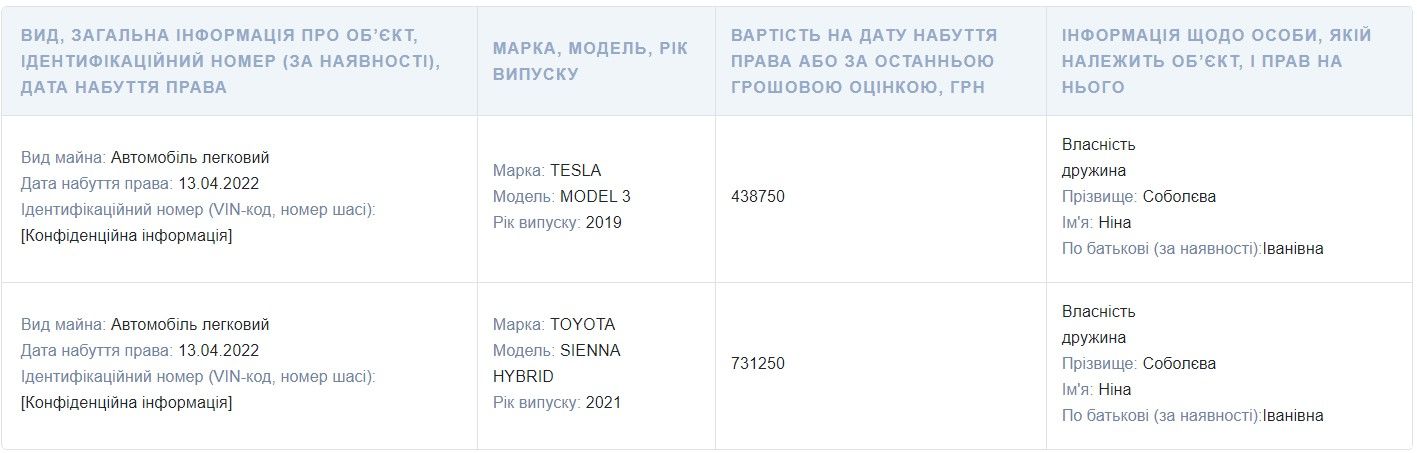Image resolution: width=1417 pixels, height=453 pixels.
Task: Click "Власність" in the Toyota row
Action: pos(1099,311)
